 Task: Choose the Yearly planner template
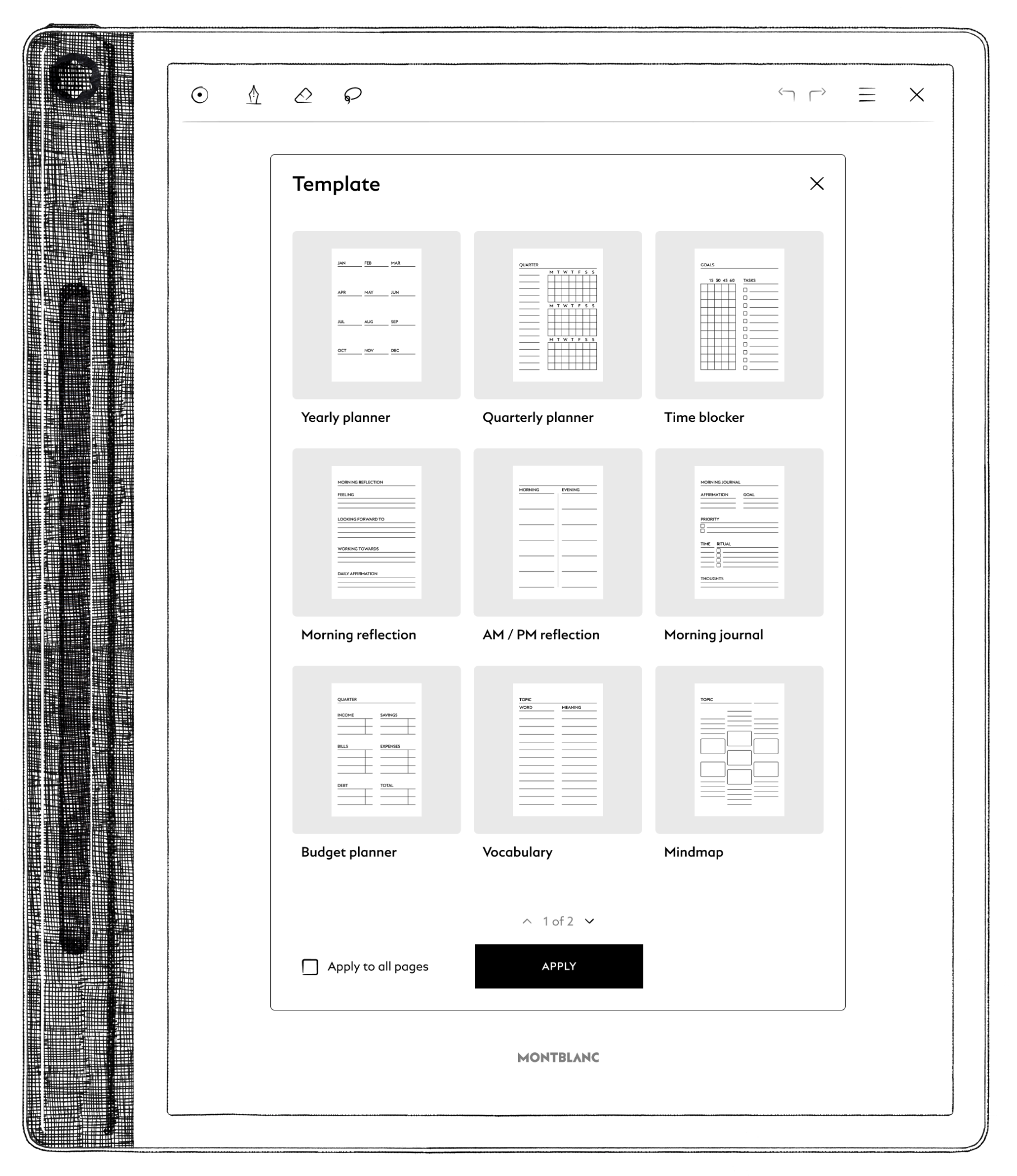[376, 315]
